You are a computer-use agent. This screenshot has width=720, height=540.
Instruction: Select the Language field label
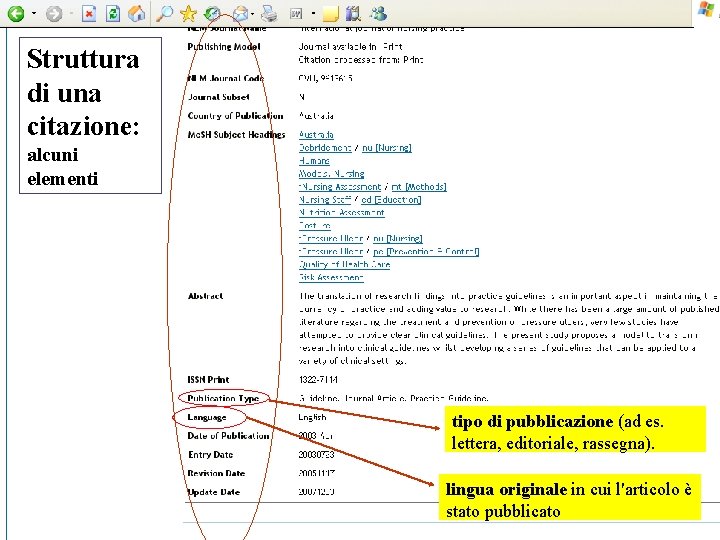click(x=207, y=417)
